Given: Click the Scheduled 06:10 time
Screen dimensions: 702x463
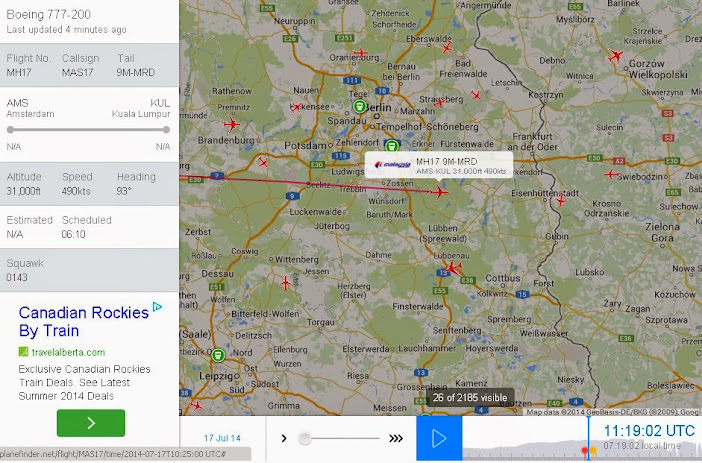Looking at the screenshot, I should pyautogui.click(x=73, y=234).
